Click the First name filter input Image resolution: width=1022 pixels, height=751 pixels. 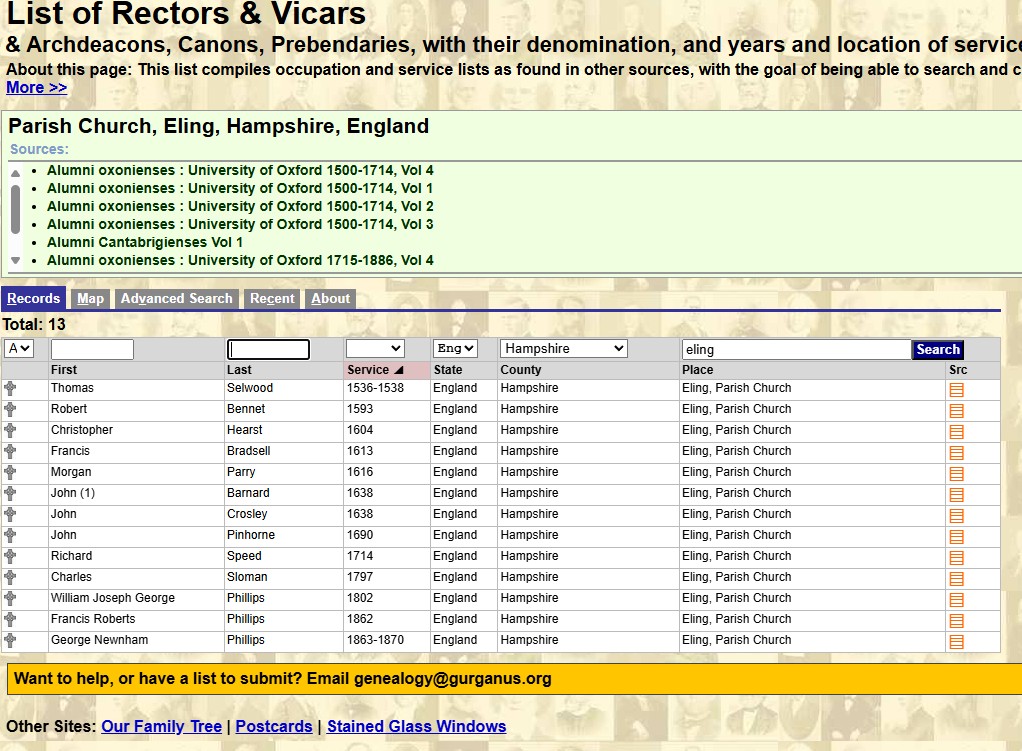(92, 349)
